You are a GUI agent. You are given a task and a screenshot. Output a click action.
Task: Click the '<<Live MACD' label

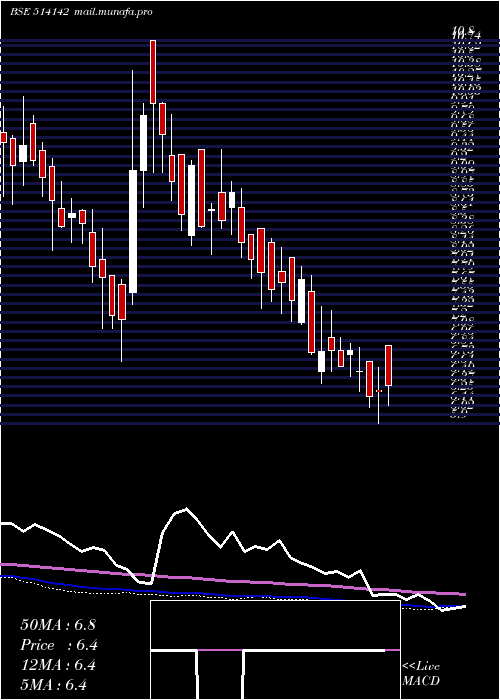coord(421,674)
